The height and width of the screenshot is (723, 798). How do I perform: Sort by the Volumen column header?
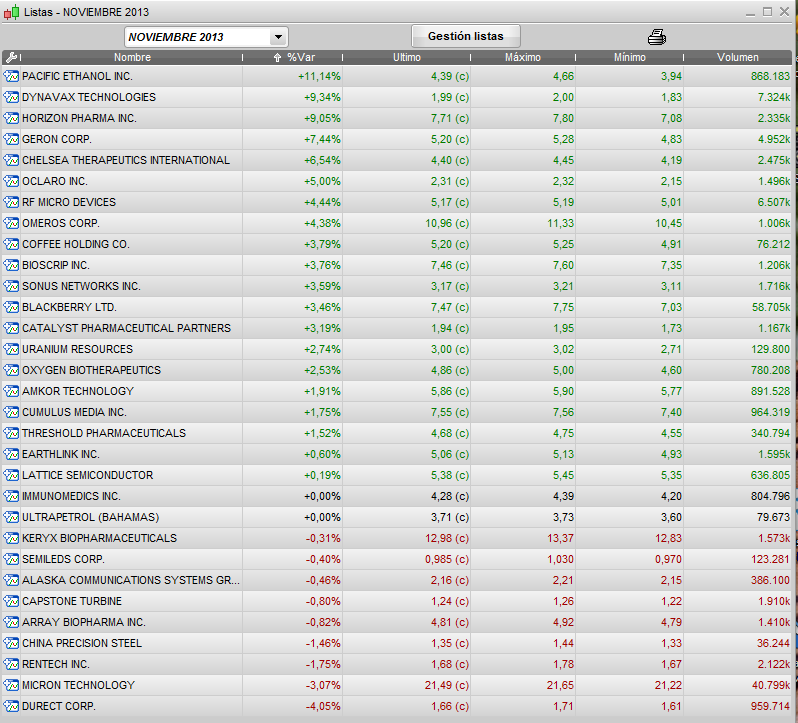(x=737, y=57)
